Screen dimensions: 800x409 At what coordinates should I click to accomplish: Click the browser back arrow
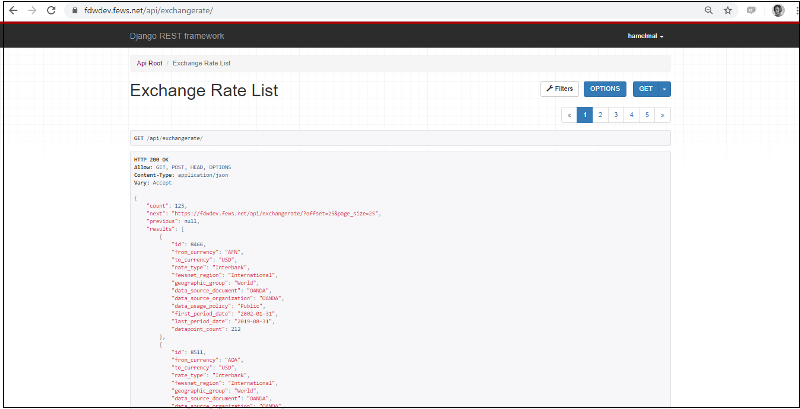click(x=12, y=9)
